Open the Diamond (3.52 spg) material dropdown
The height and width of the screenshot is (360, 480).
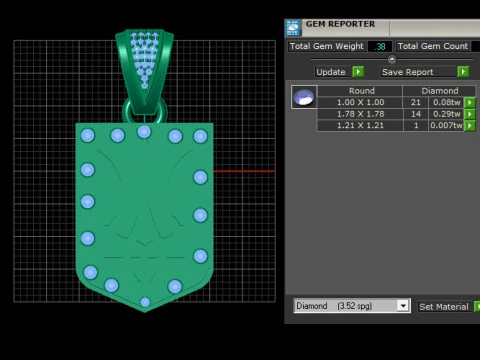point(403,306)
